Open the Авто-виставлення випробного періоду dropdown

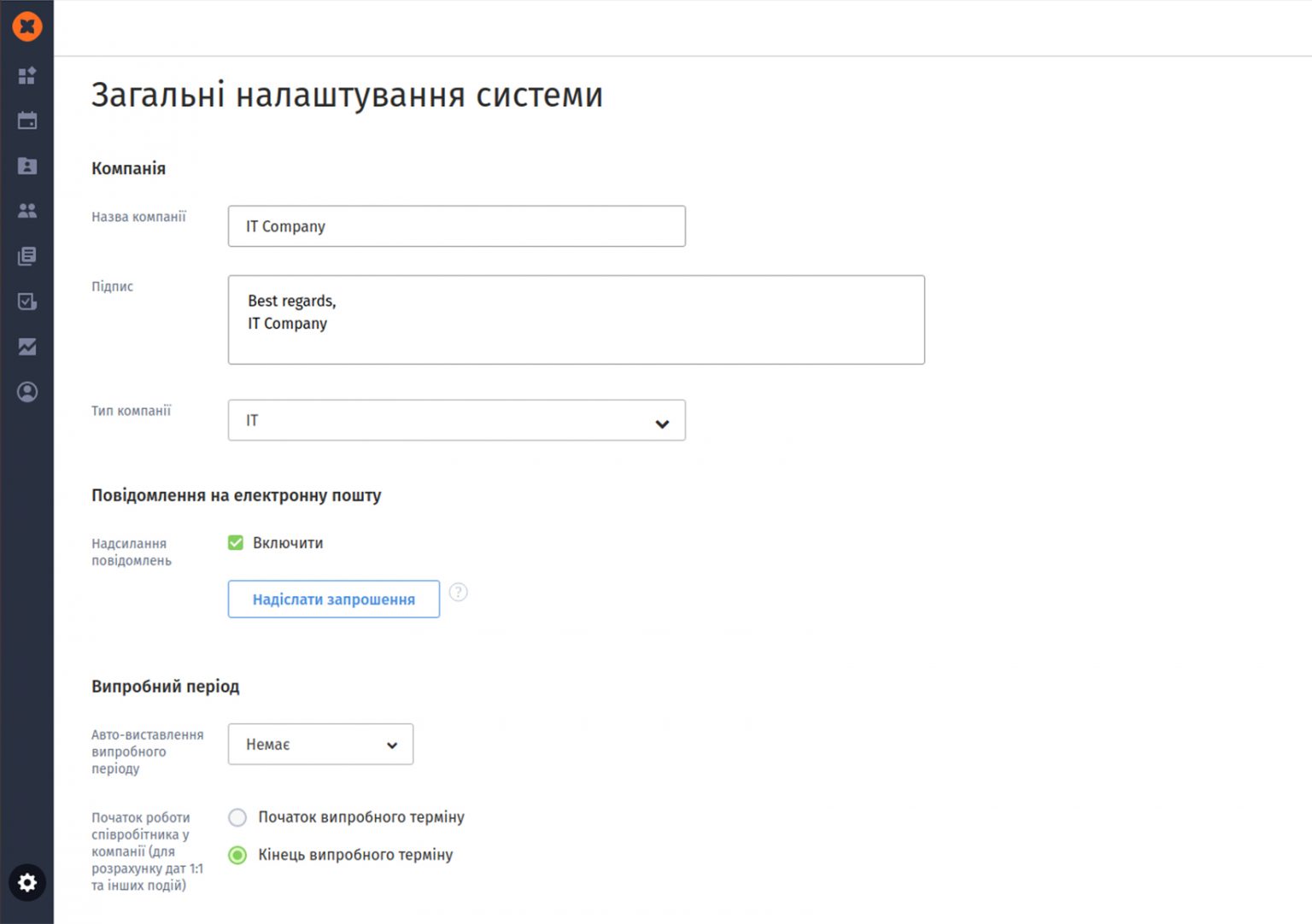click(320, 744)
